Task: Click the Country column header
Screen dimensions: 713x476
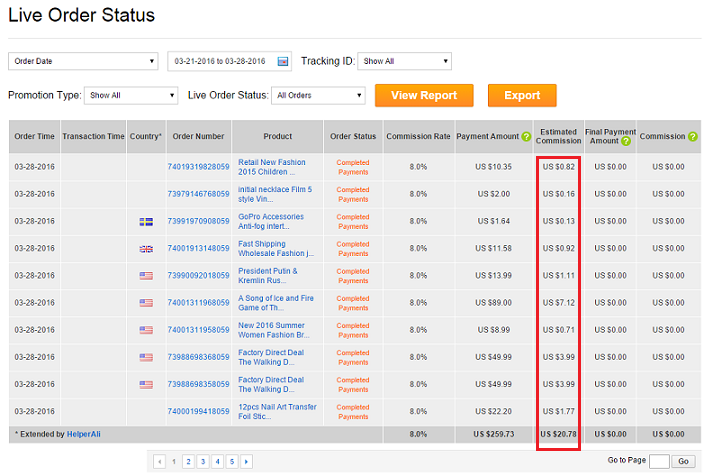Action: (146, 136)
